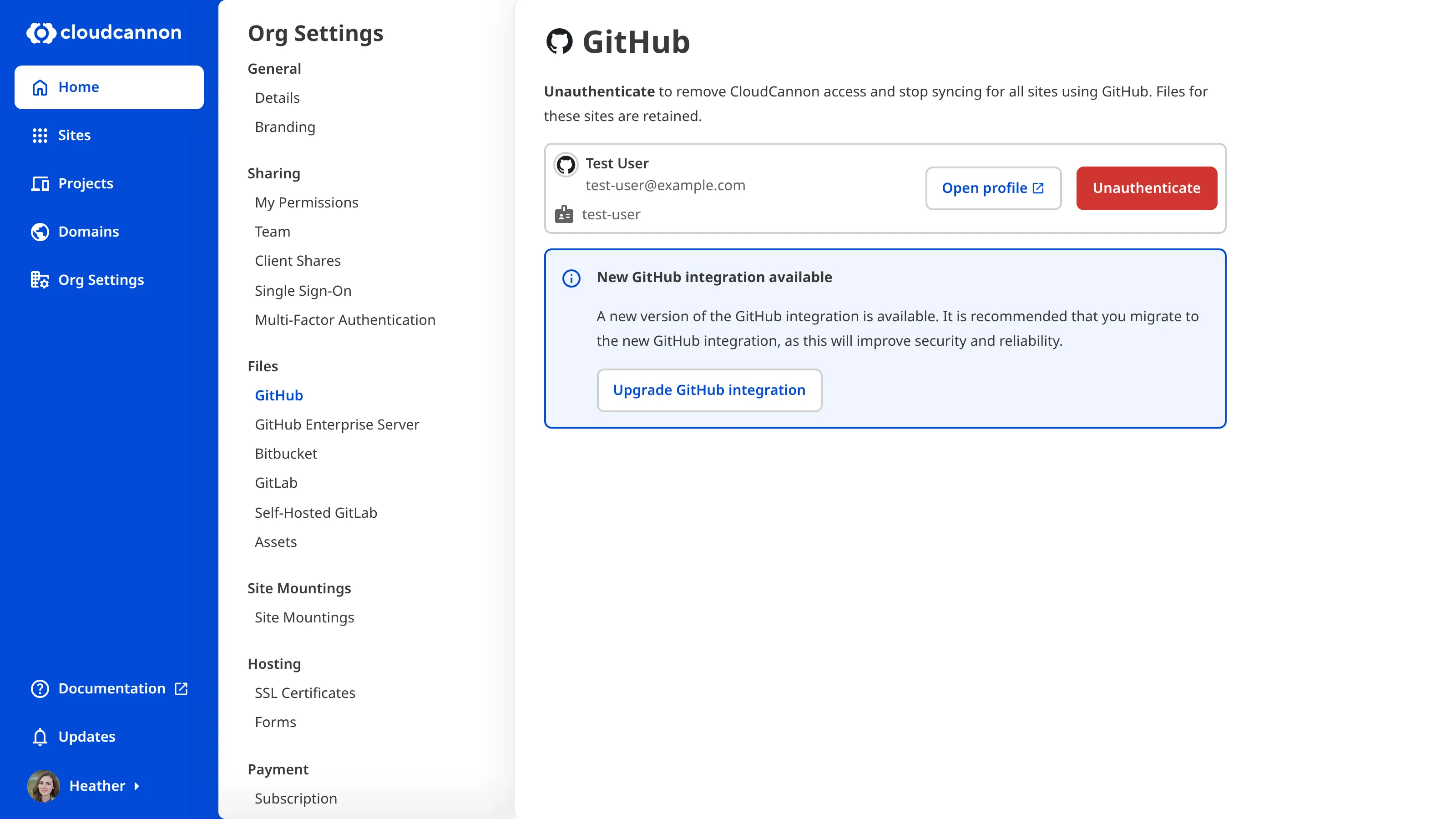The height and width of the screenshot is (819, 1456).
Task: Open the Site Mountings link item
Action: [305, 617]
